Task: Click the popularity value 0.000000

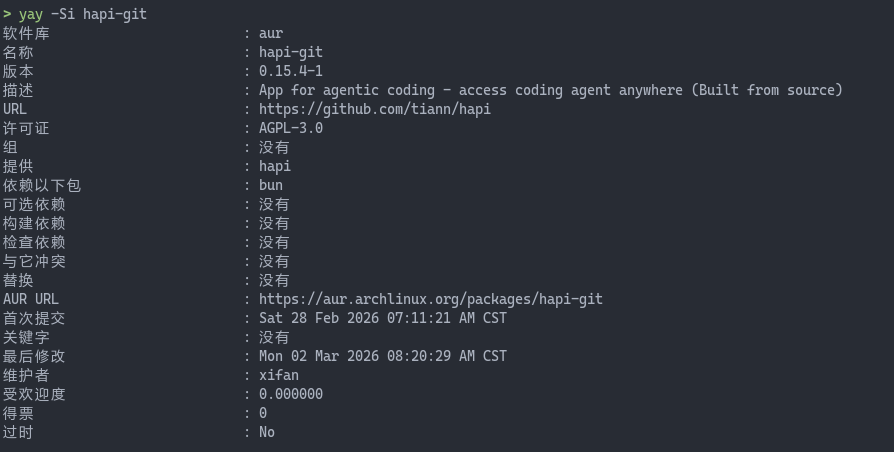Action: coord(291,394)
